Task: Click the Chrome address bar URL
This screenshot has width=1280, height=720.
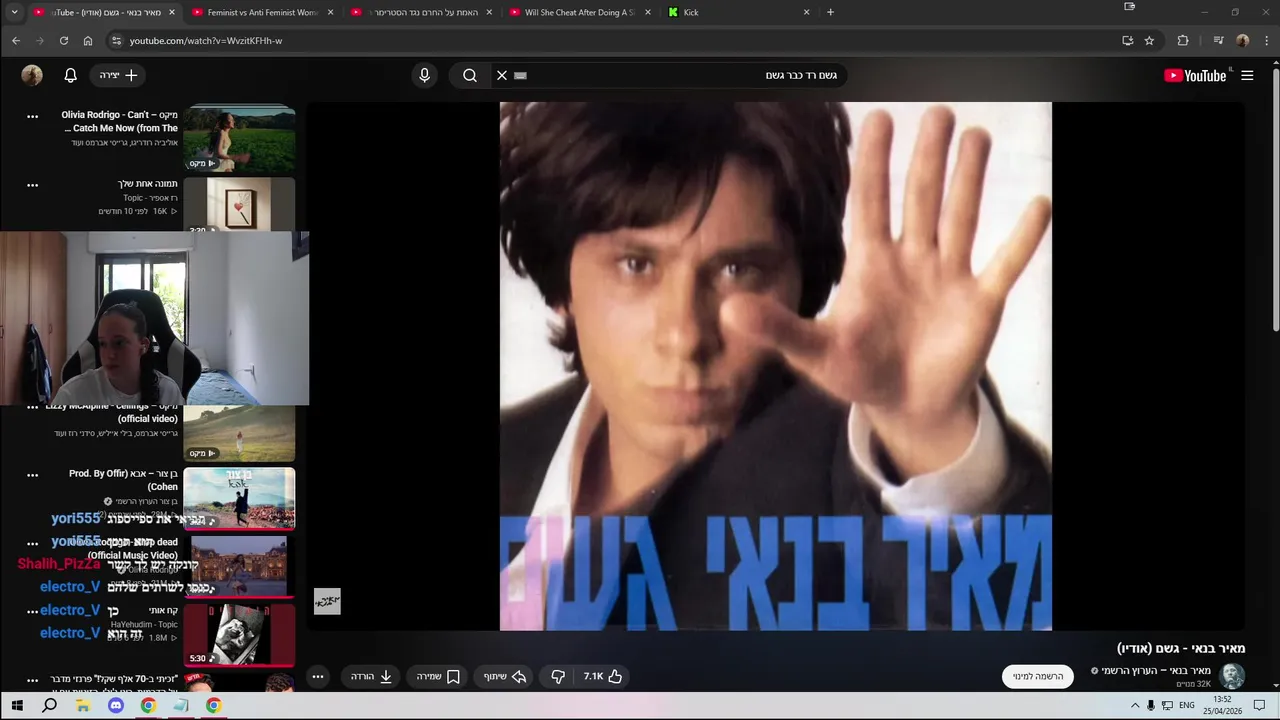Action: tap(206, 41)
